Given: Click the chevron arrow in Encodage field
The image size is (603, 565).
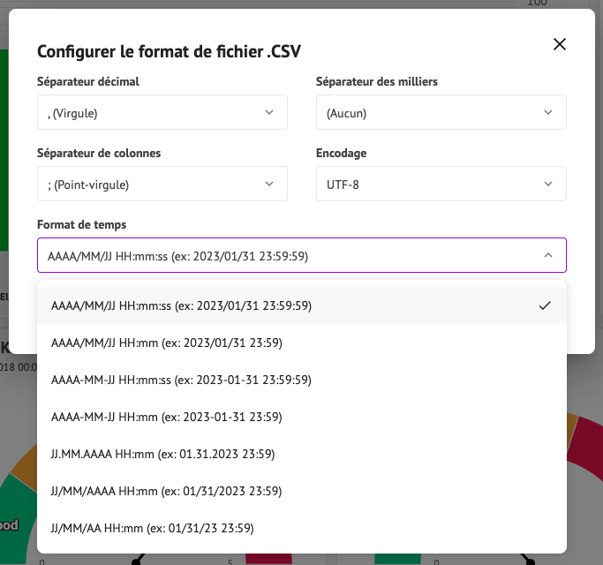Looking at the screenshot, I should (548, 184).
